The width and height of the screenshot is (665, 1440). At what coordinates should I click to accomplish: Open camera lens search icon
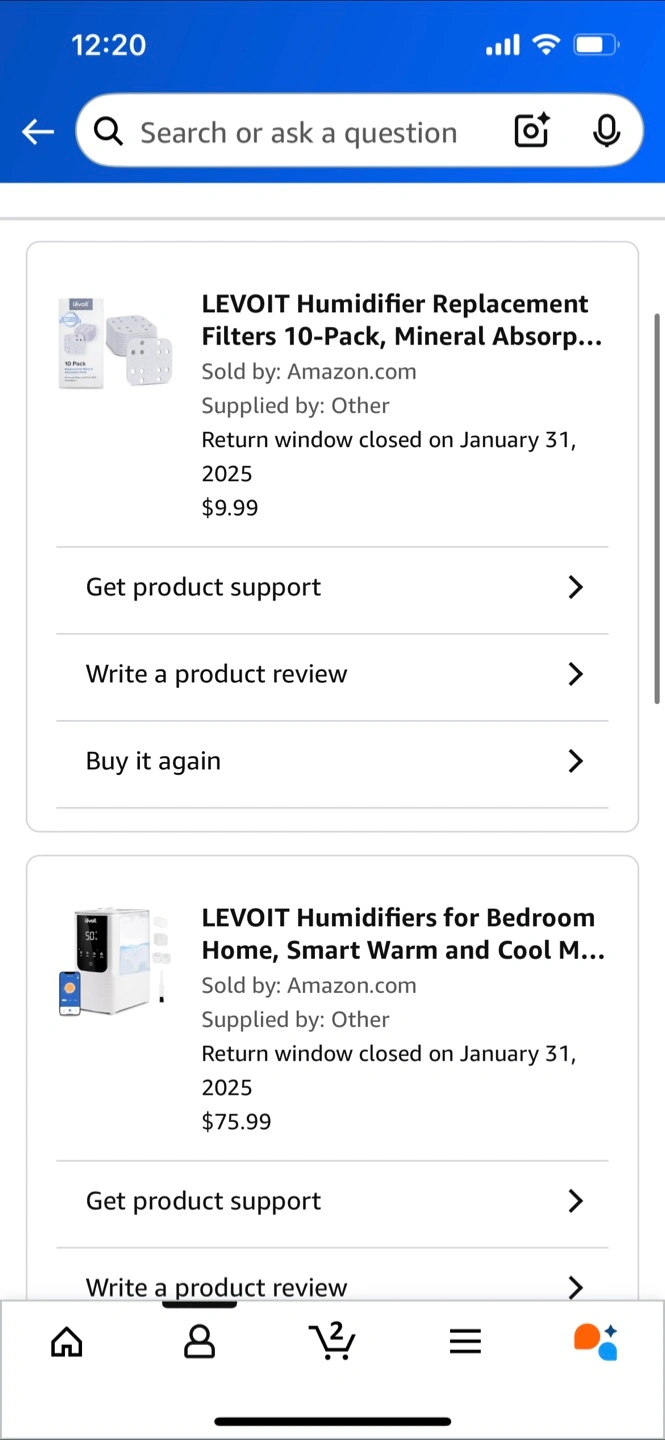click(x=532, y=131)
